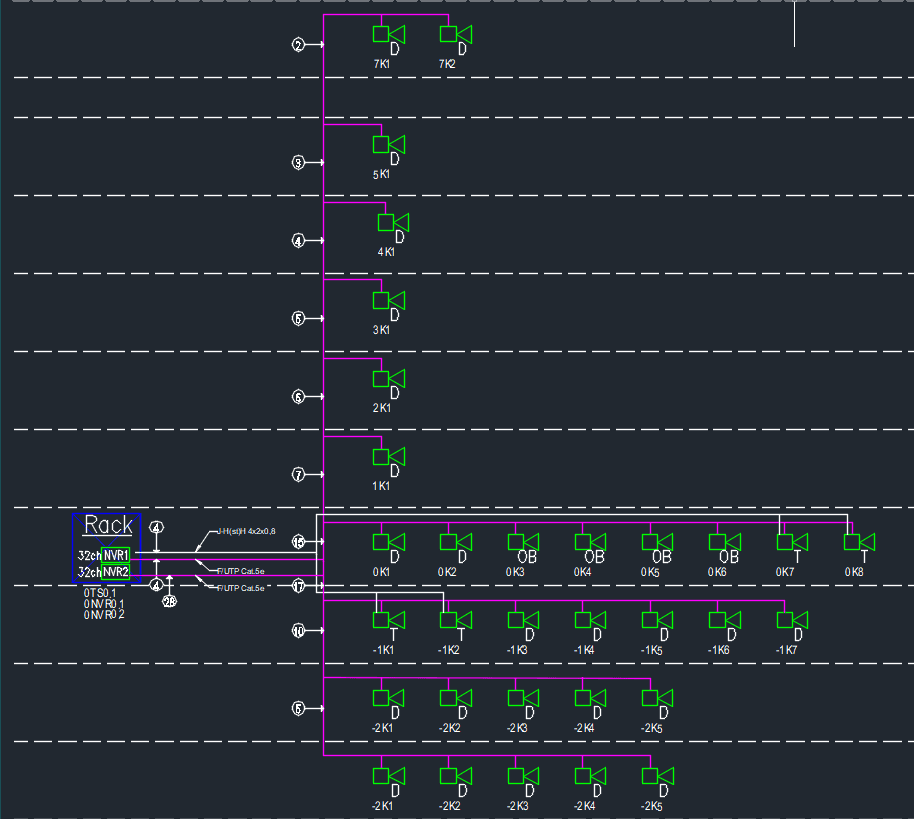914x819 pixels.
Task: Select the circled number 2 marker
Action: [298, 45]
